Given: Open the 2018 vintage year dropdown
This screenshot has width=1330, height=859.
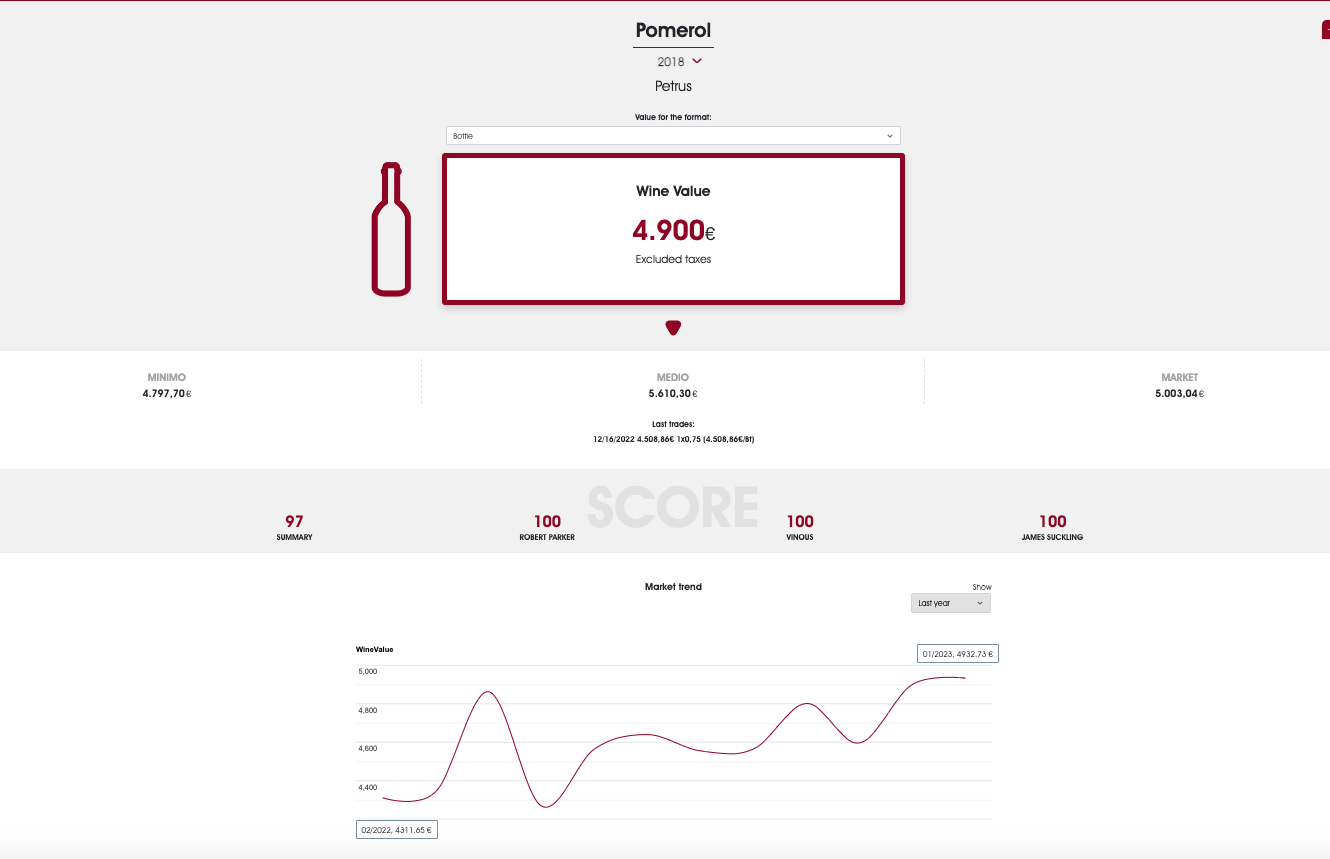Looking at the screenshot, I should (680, 62).
